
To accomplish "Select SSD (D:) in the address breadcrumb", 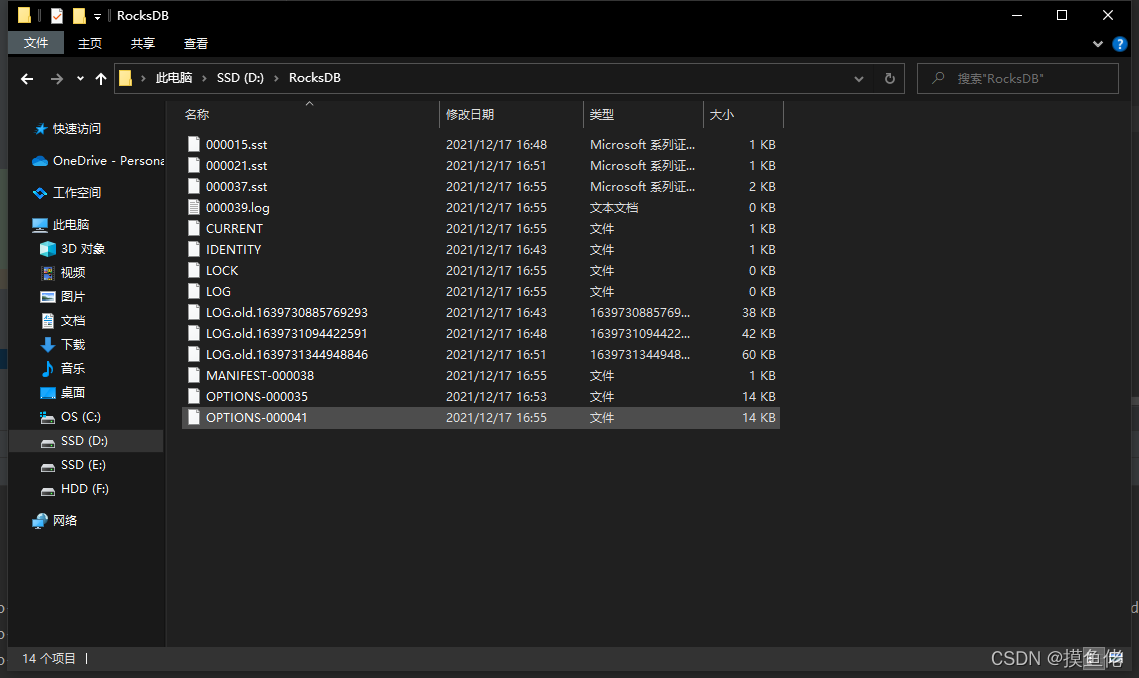I will click(240, 78).
